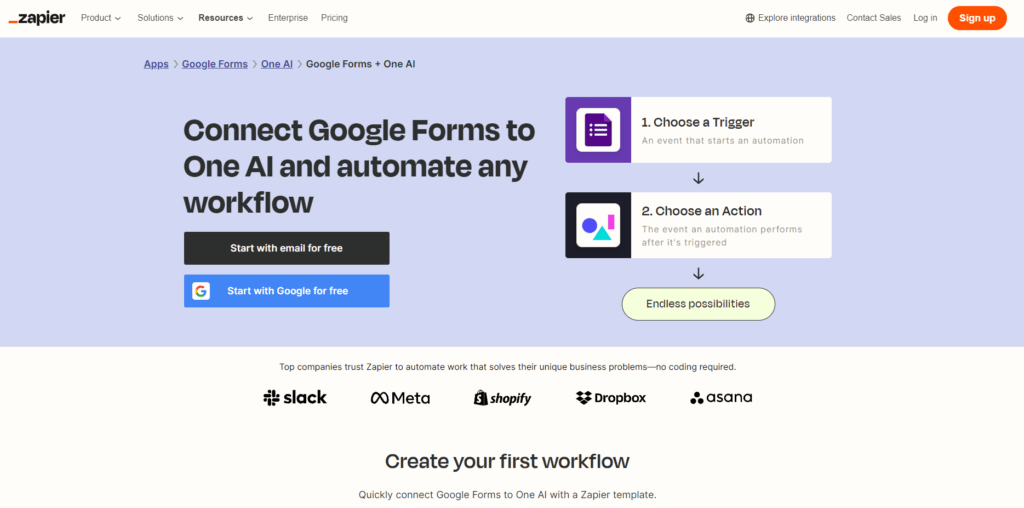The image size is (1024, 508).
Task: Click the globe icon beside Explore integrations
Action: point(750,18)
